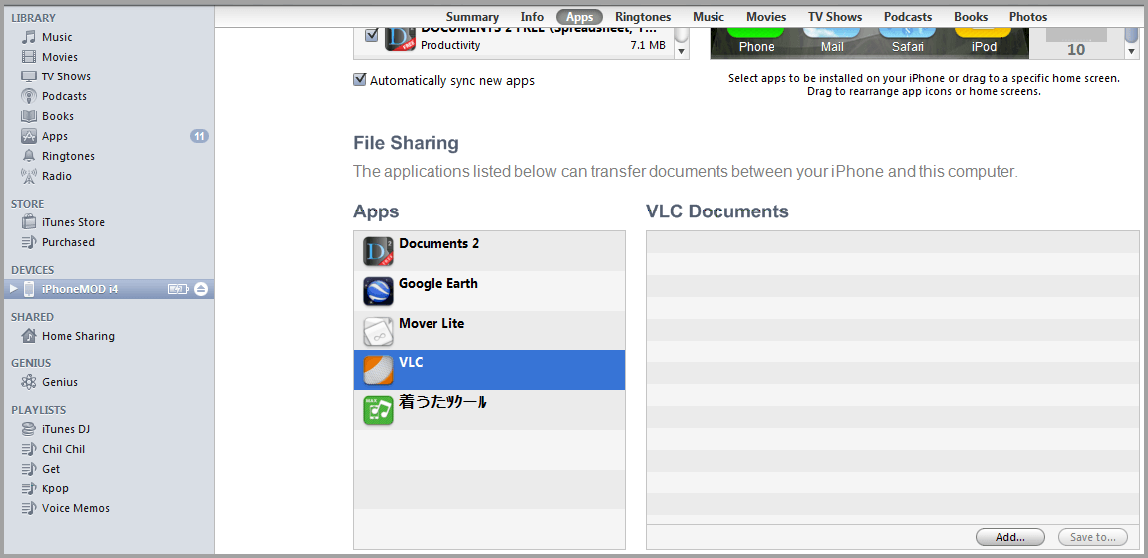1148x558 pixels.
Task: Select the Get playlist icon
Action: coord(29,469)
